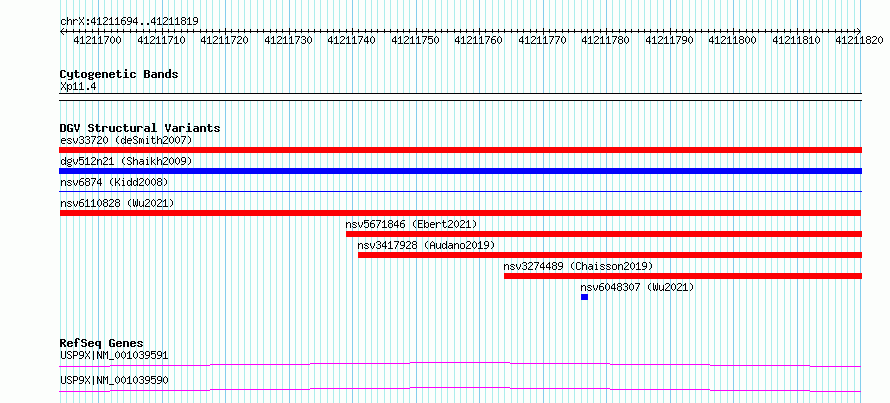Click ruler position 41211820

coord(860,40)
